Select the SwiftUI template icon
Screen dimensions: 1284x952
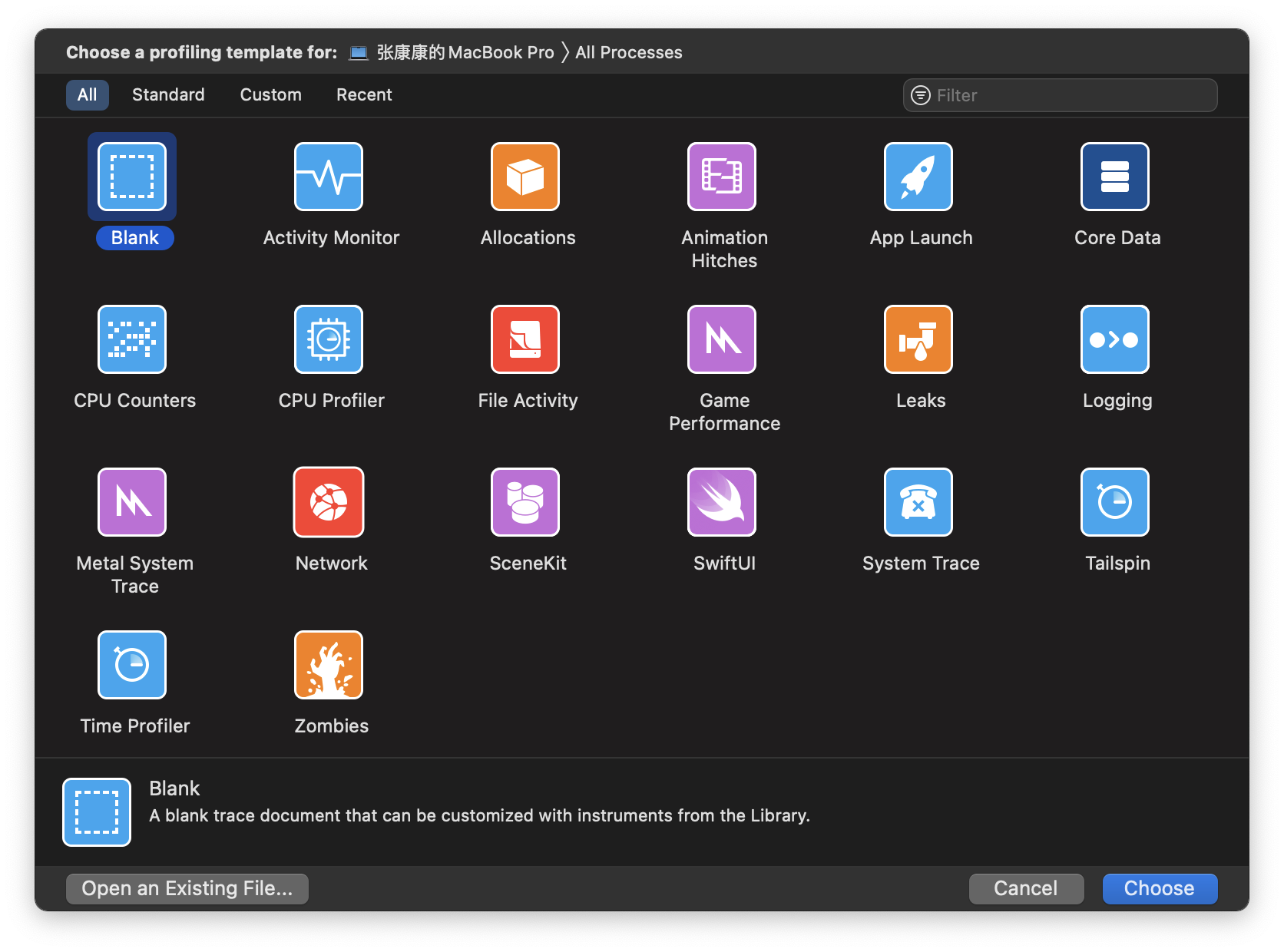(x=722, y=502)
